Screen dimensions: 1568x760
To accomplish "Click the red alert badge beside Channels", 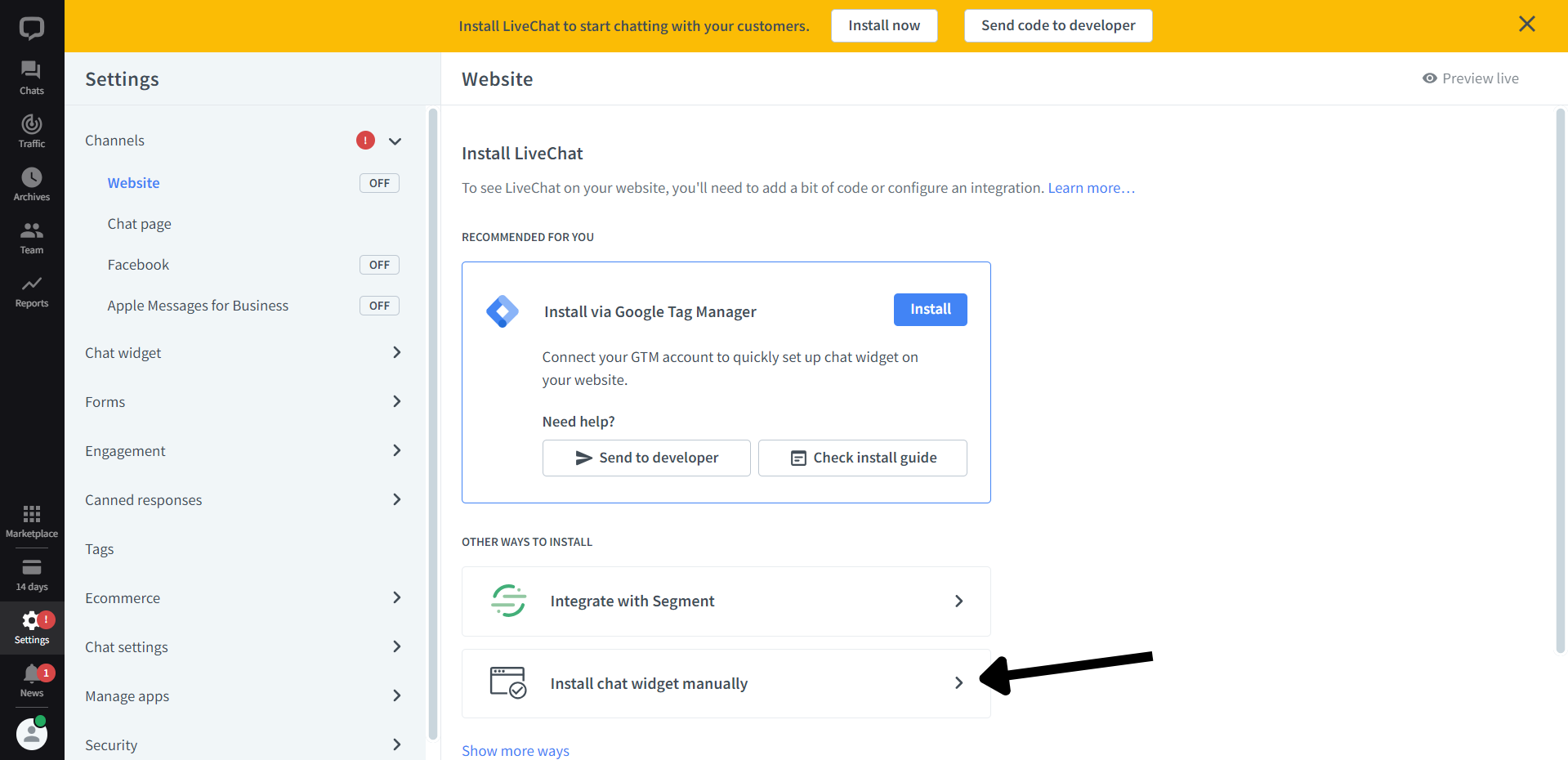I will click(365, 141).
